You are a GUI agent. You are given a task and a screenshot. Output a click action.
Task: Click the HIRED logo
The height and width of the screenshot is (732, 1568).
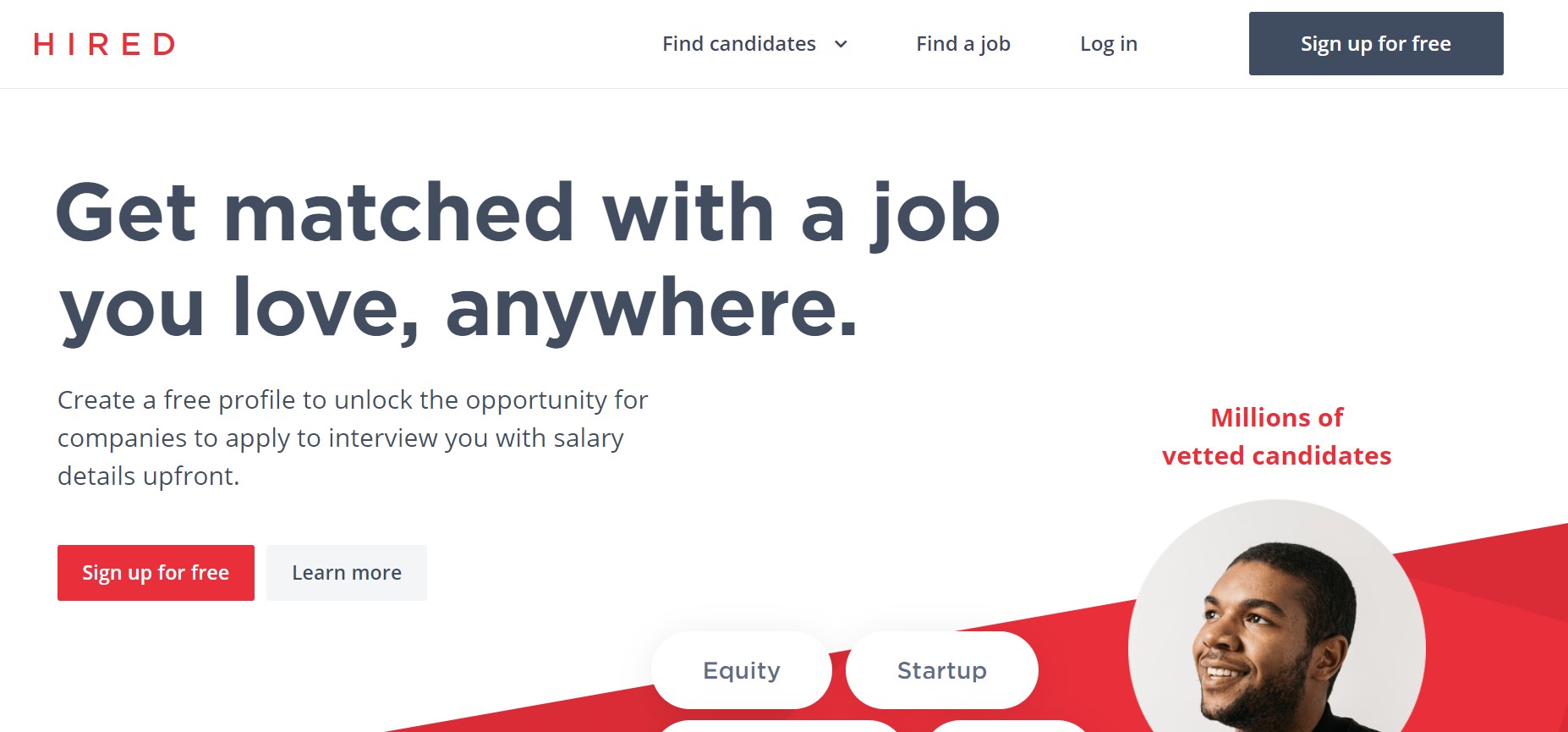click(x=104, y=44)
